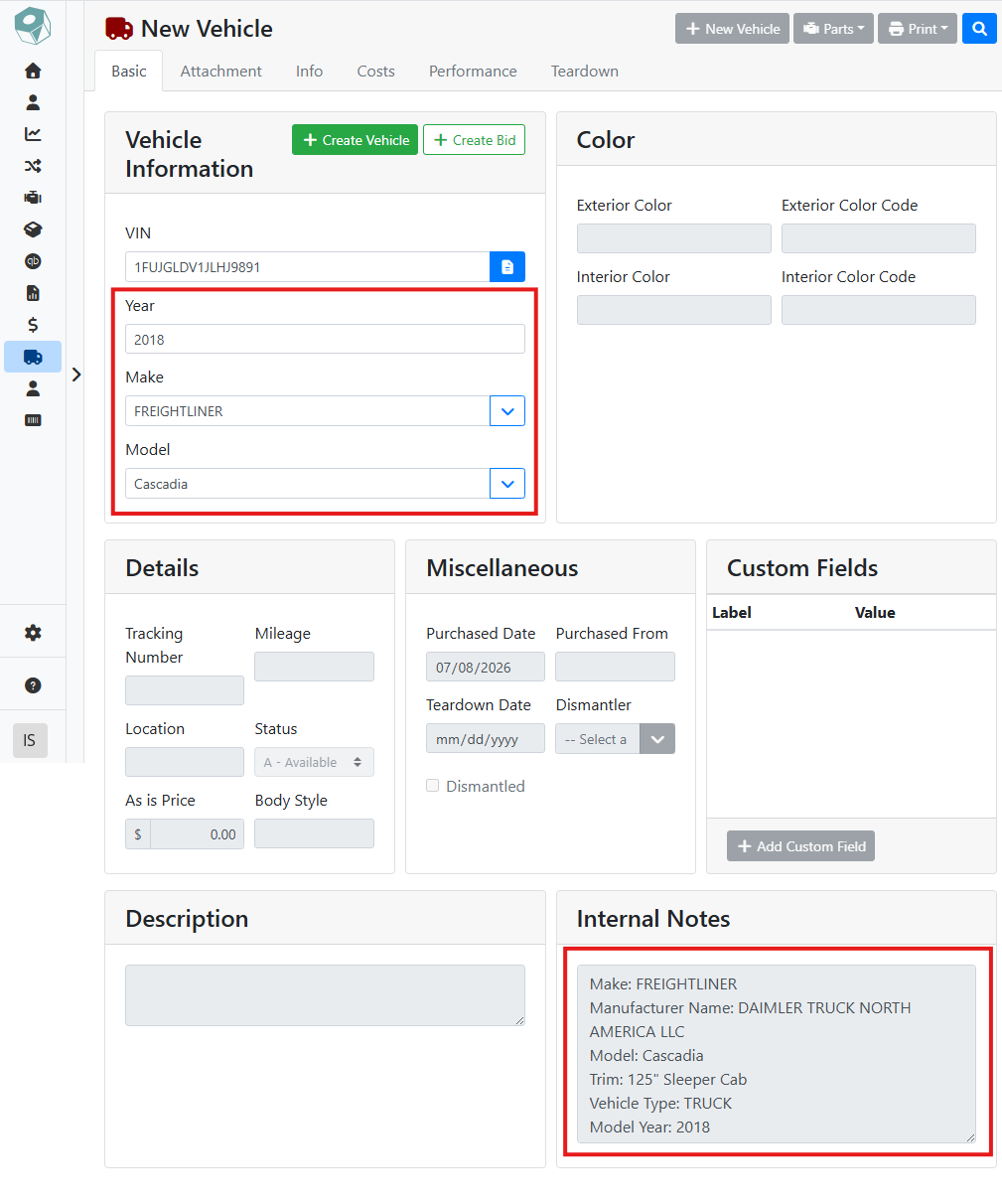Decode VIN with the blue document icon
Viewport: 1002px width, 1204px height.
[x=507, y=267]
